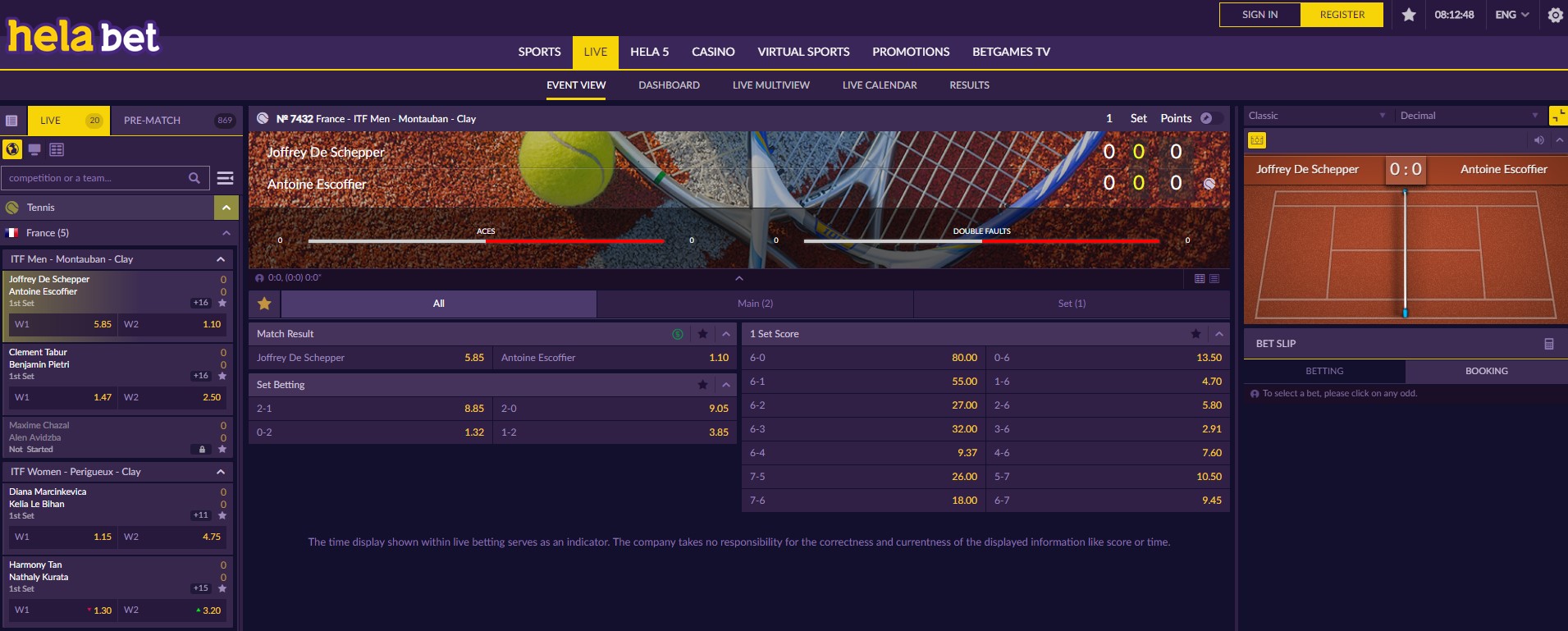
Task: Open the Classic view dropdown
Action: pos(1318,116)
